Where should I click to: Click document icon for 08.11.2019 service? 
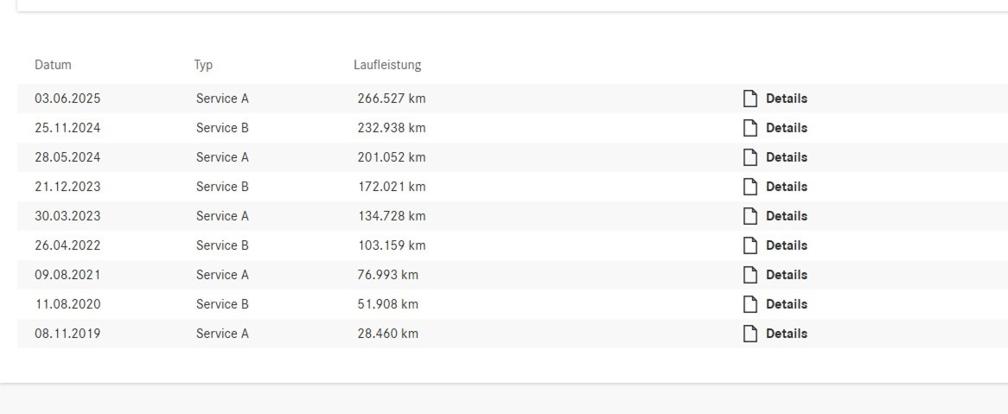click(x=750, y=334)
